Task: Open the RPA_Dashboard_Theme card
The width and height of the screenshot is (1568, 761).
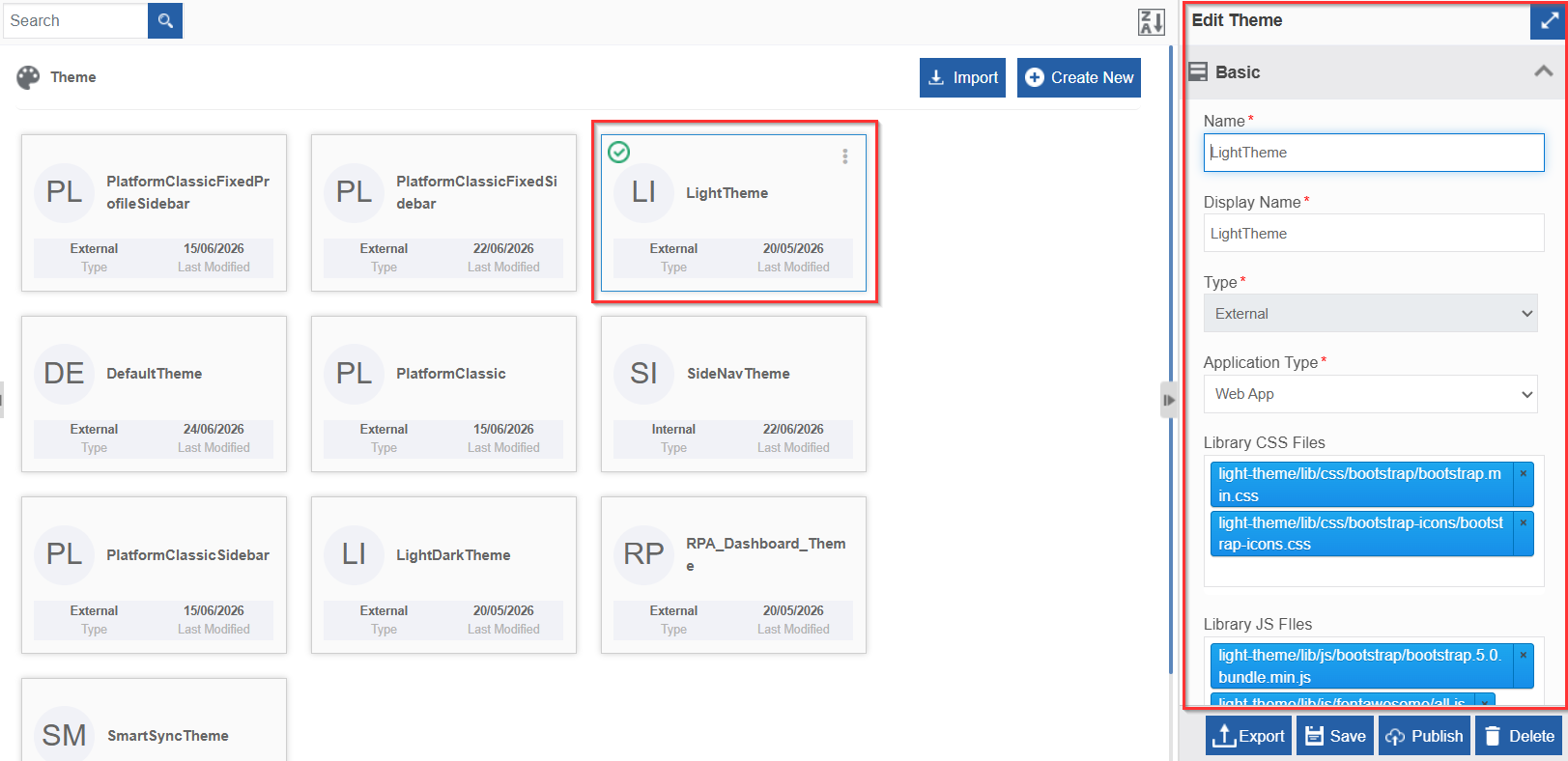Action: point(733,575)
